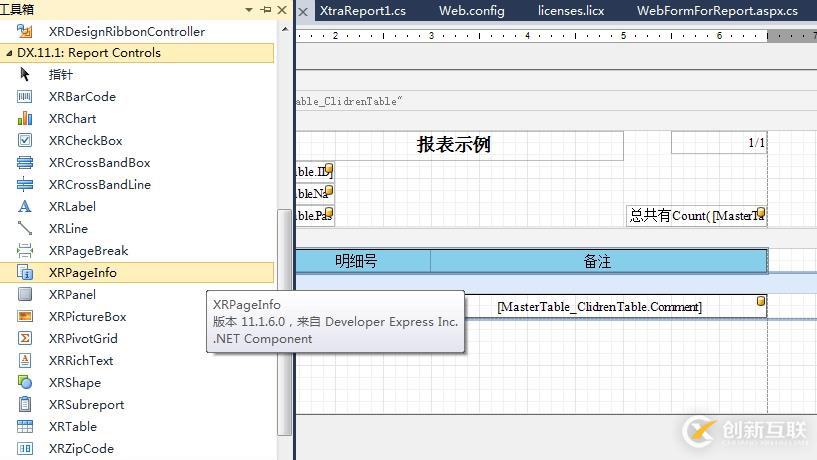Click the XRDesignRibbonController entry text
This screenshot has height=460, width=817.
[127, 31]
